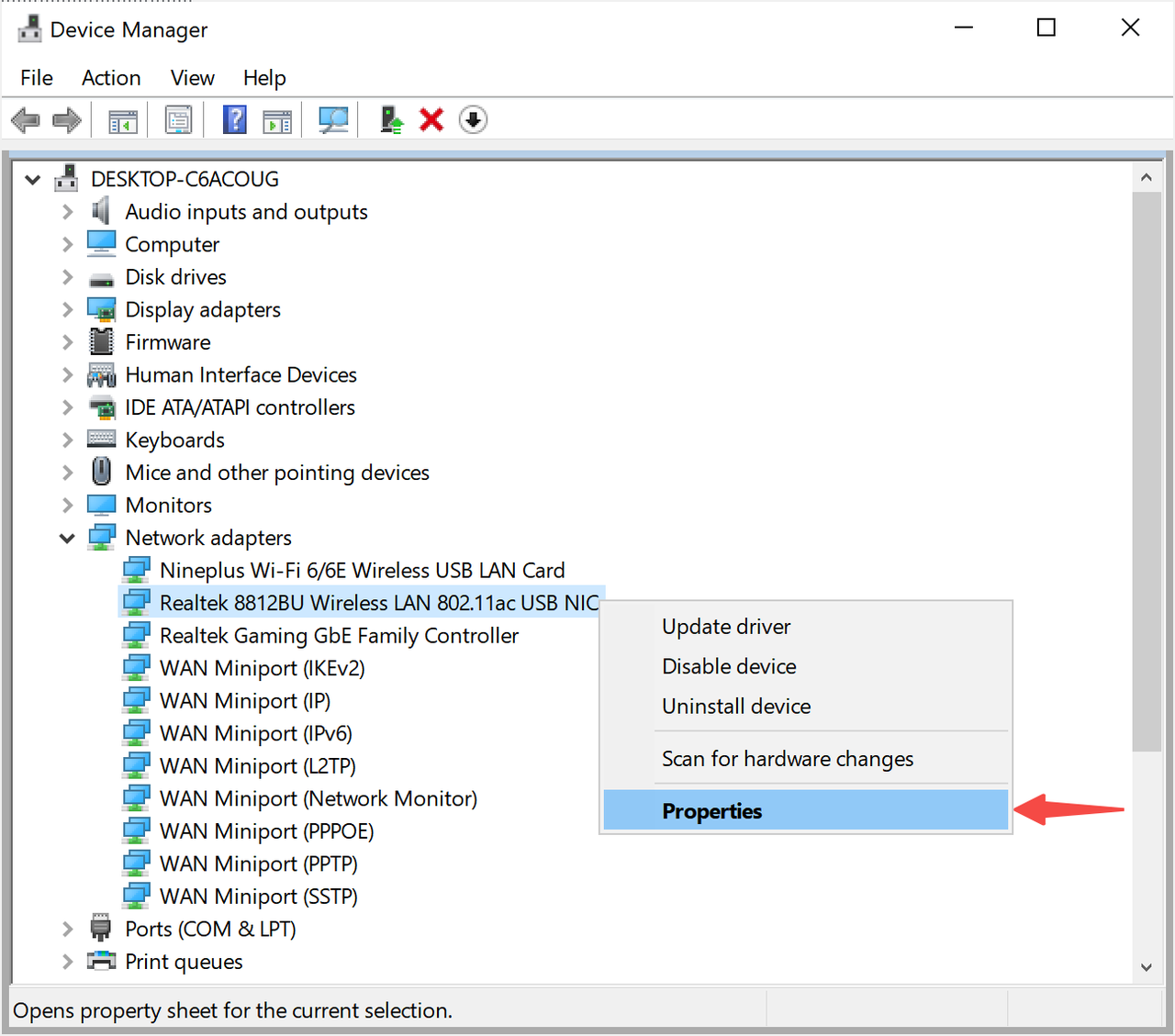Expand the Keyboards category

[x=67, y=440]
